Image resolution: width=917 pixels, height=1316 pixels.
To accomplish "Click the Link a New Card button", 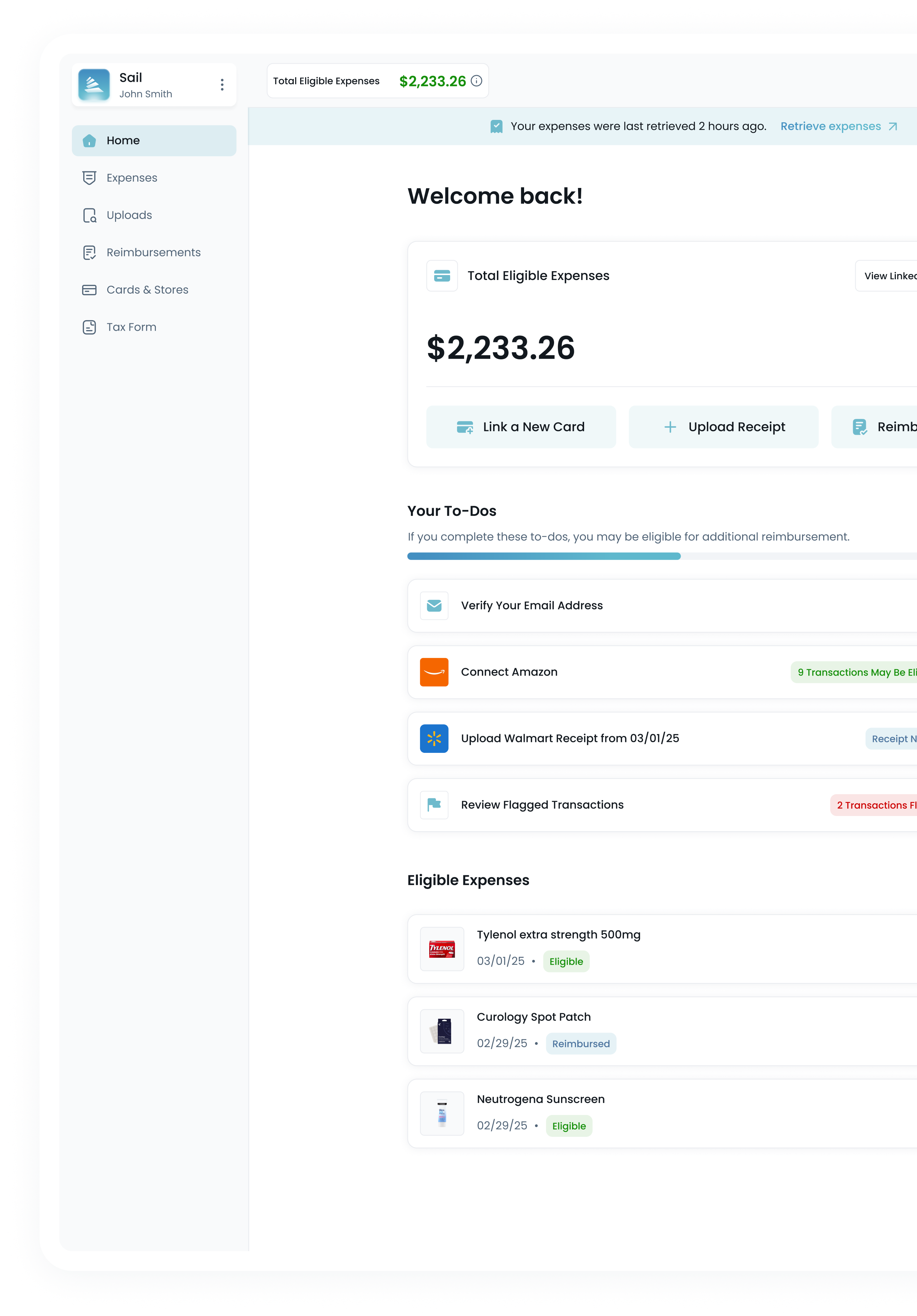I will tap(521, 427).
